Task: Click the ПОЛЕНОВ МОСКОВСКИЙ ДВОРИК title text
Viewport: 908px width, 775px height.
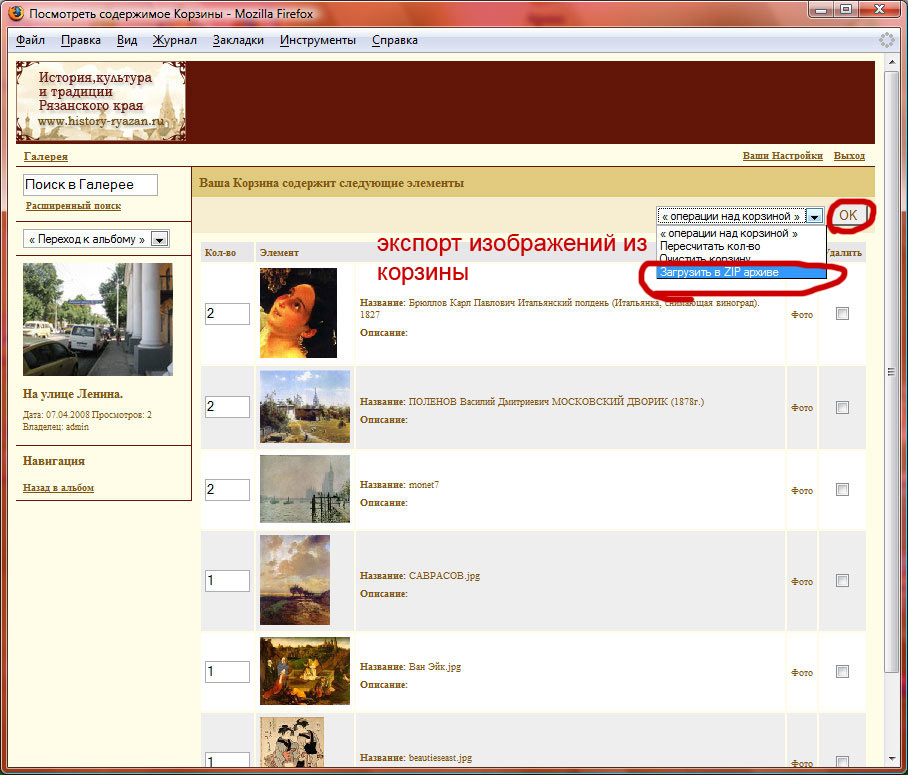Action: pos(556,401)
